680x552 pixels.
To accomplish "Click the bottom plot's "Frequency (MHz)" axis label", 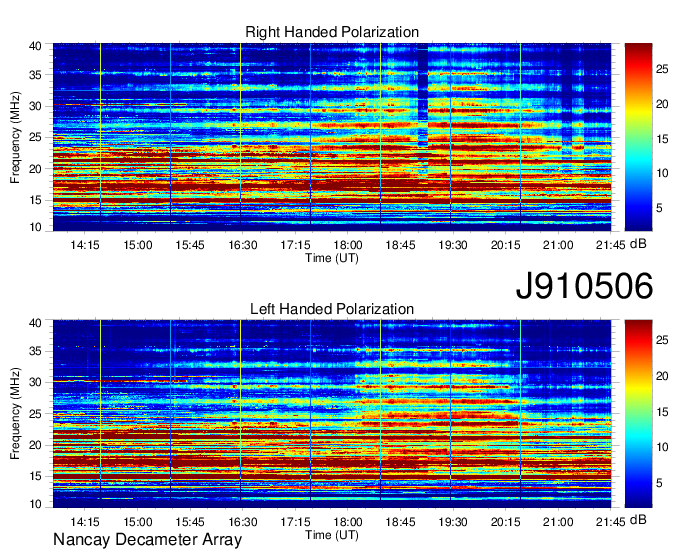I will 15,414.
